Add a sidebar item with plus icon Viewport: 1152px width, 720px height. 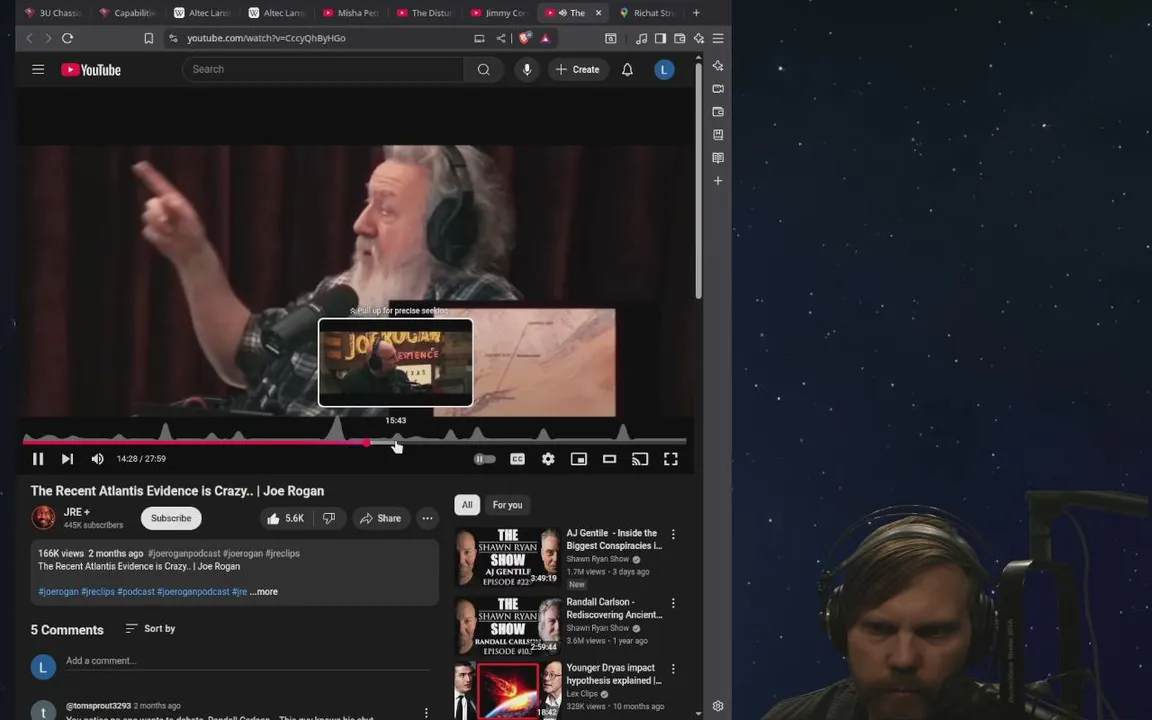[x=718, y=181]
